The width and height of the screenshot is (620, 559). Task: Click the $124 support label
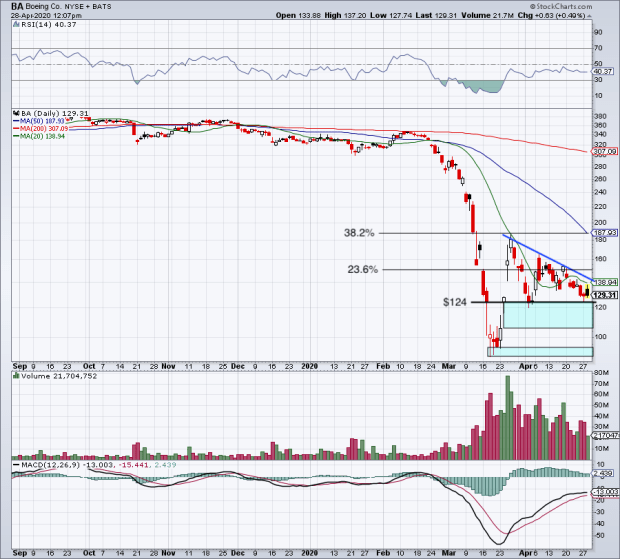455,302
